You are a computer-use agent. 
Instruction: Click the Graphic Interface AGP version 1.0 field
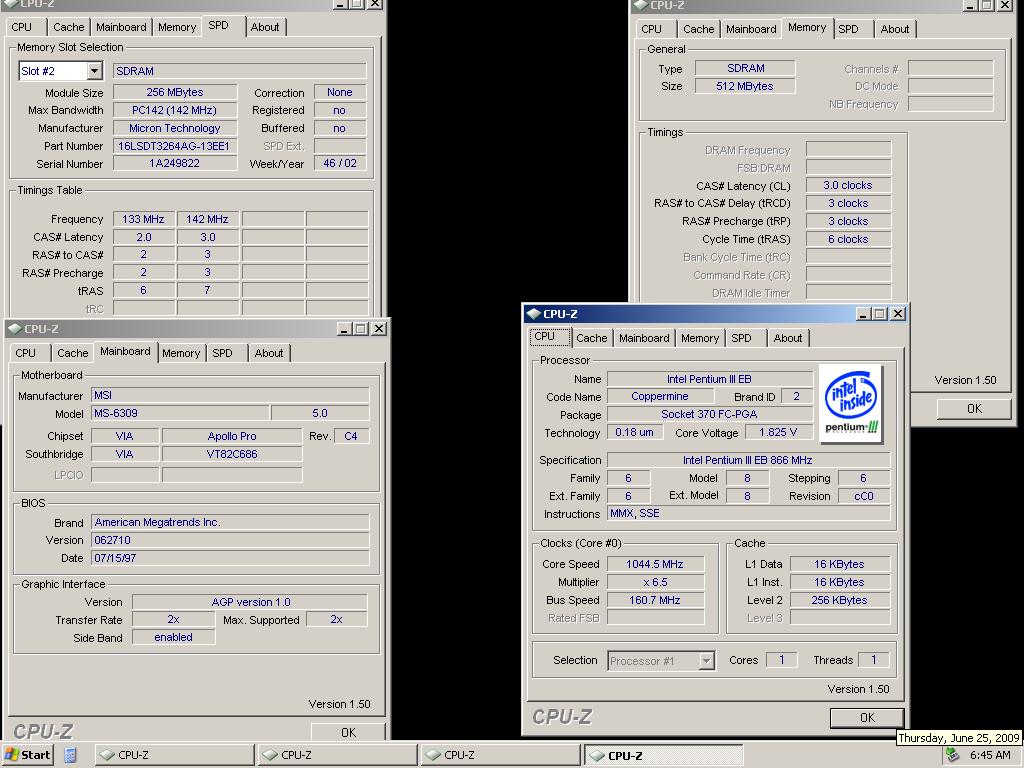250,602
